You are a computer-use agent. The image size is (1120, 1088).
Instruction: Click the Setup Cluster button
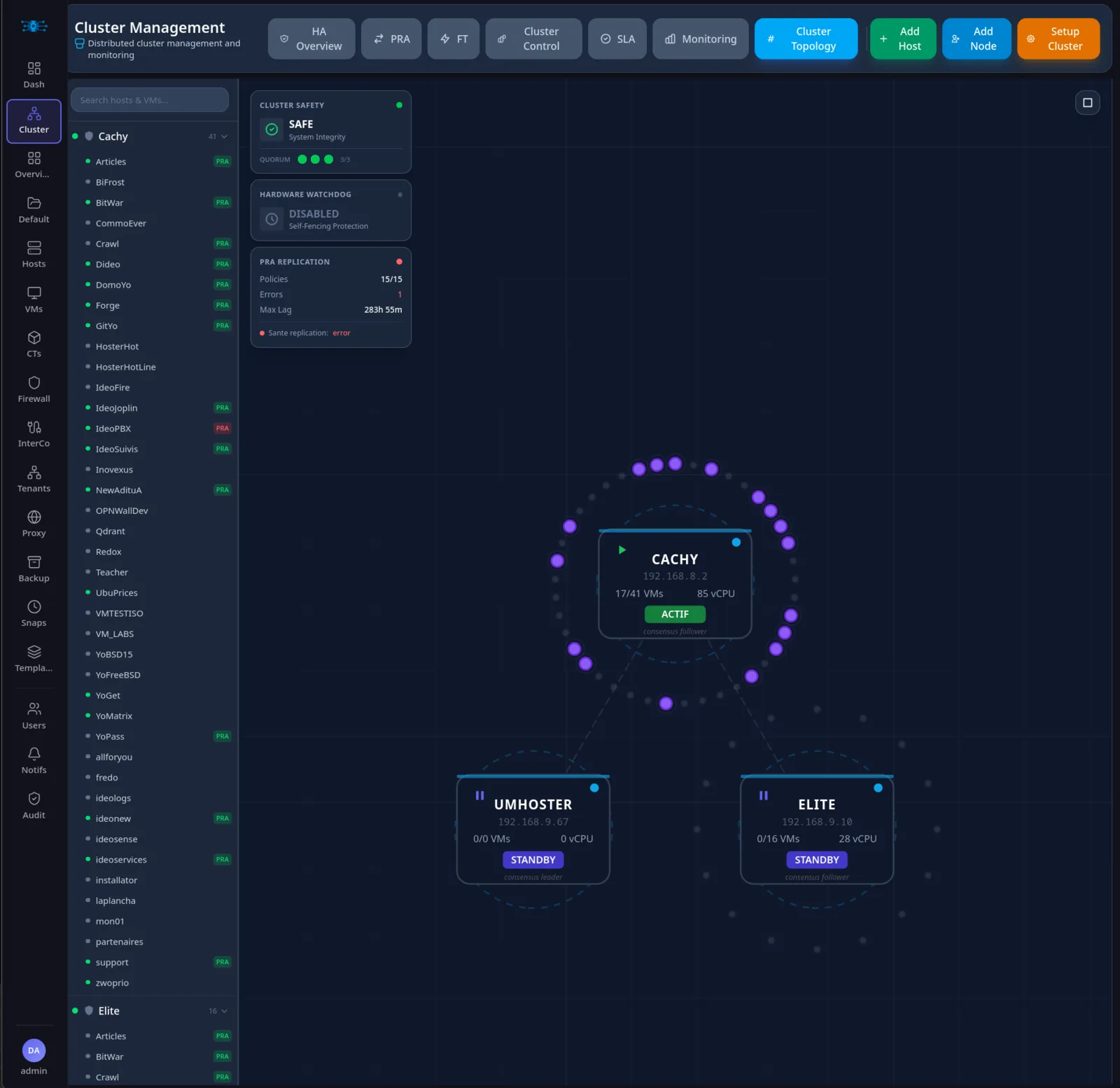(x=1058, y=39)
